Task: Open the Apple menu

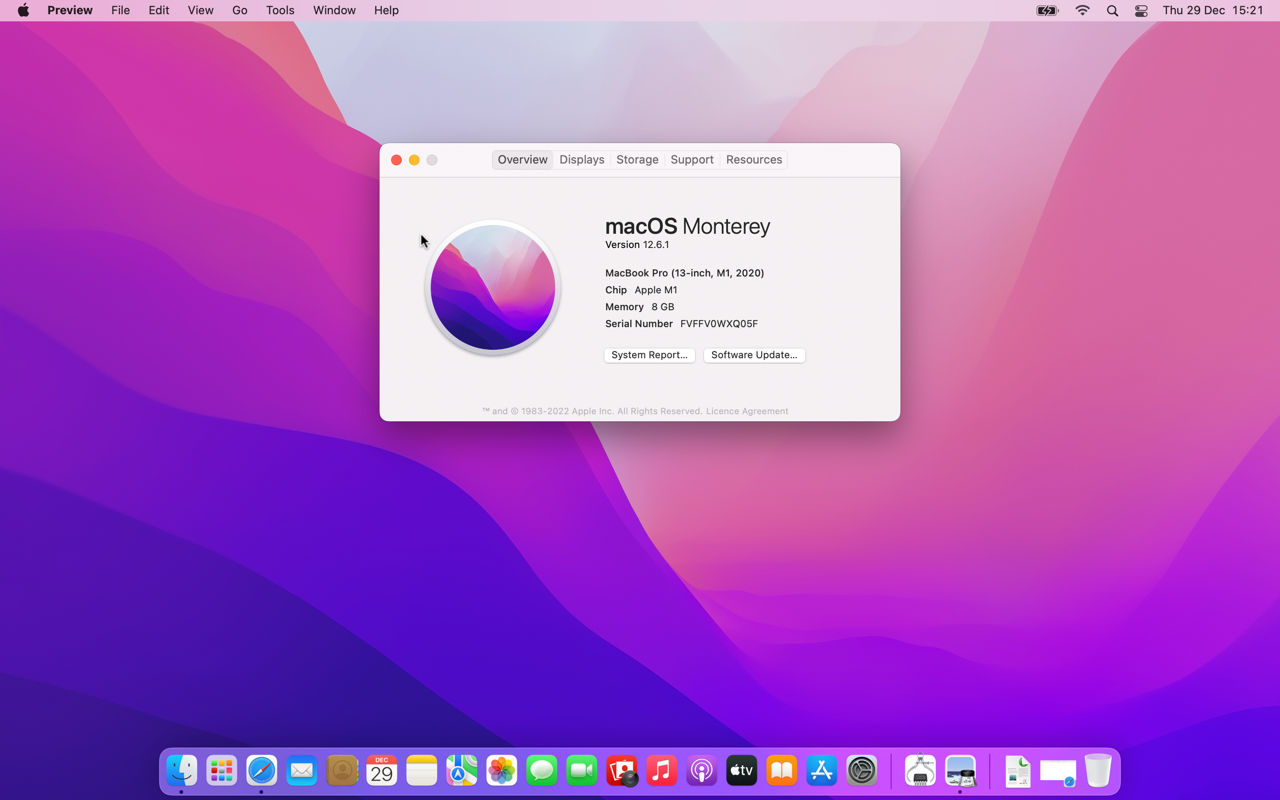Action: click(23, 10)
